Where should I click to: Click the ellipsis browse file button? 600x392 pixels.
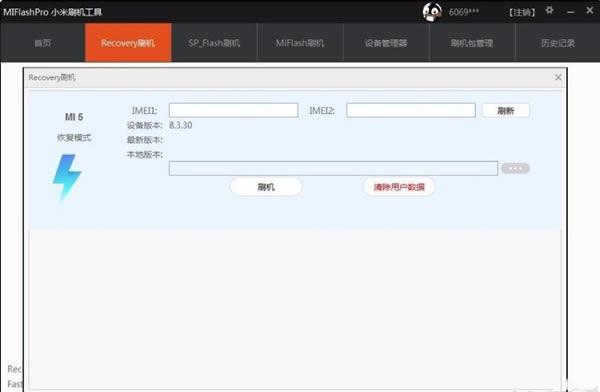click(515, 168)
